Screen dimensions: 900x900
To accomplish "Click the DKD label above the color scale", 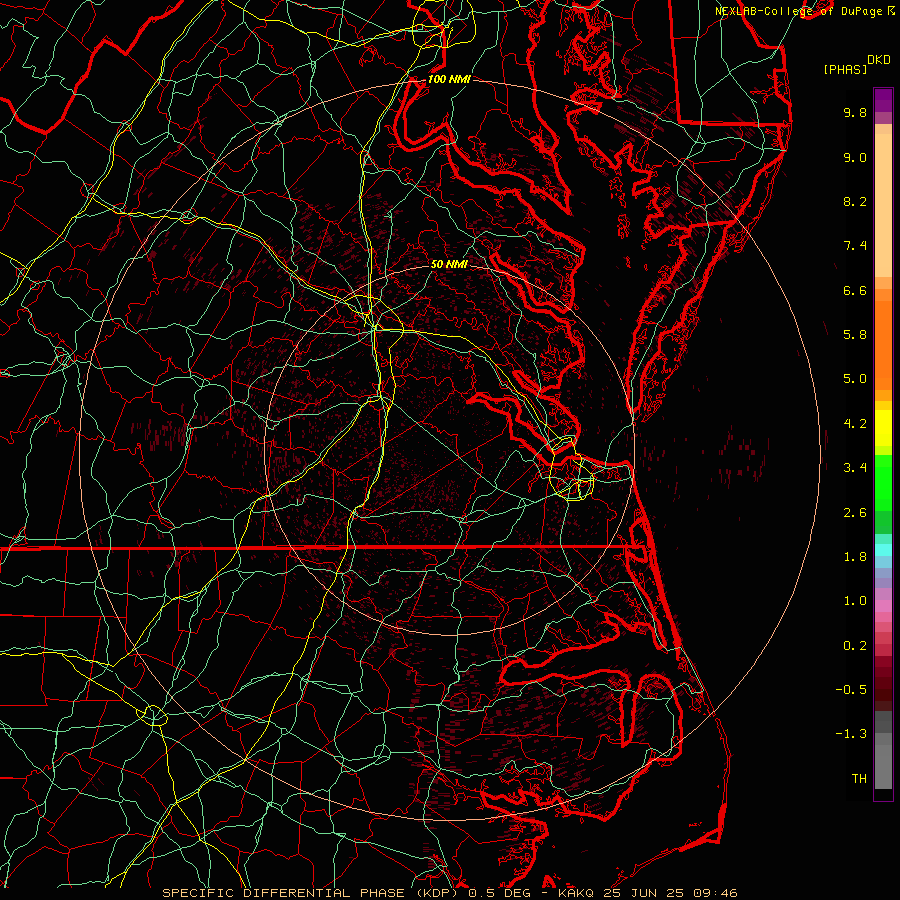I will [x=878, y=60].
